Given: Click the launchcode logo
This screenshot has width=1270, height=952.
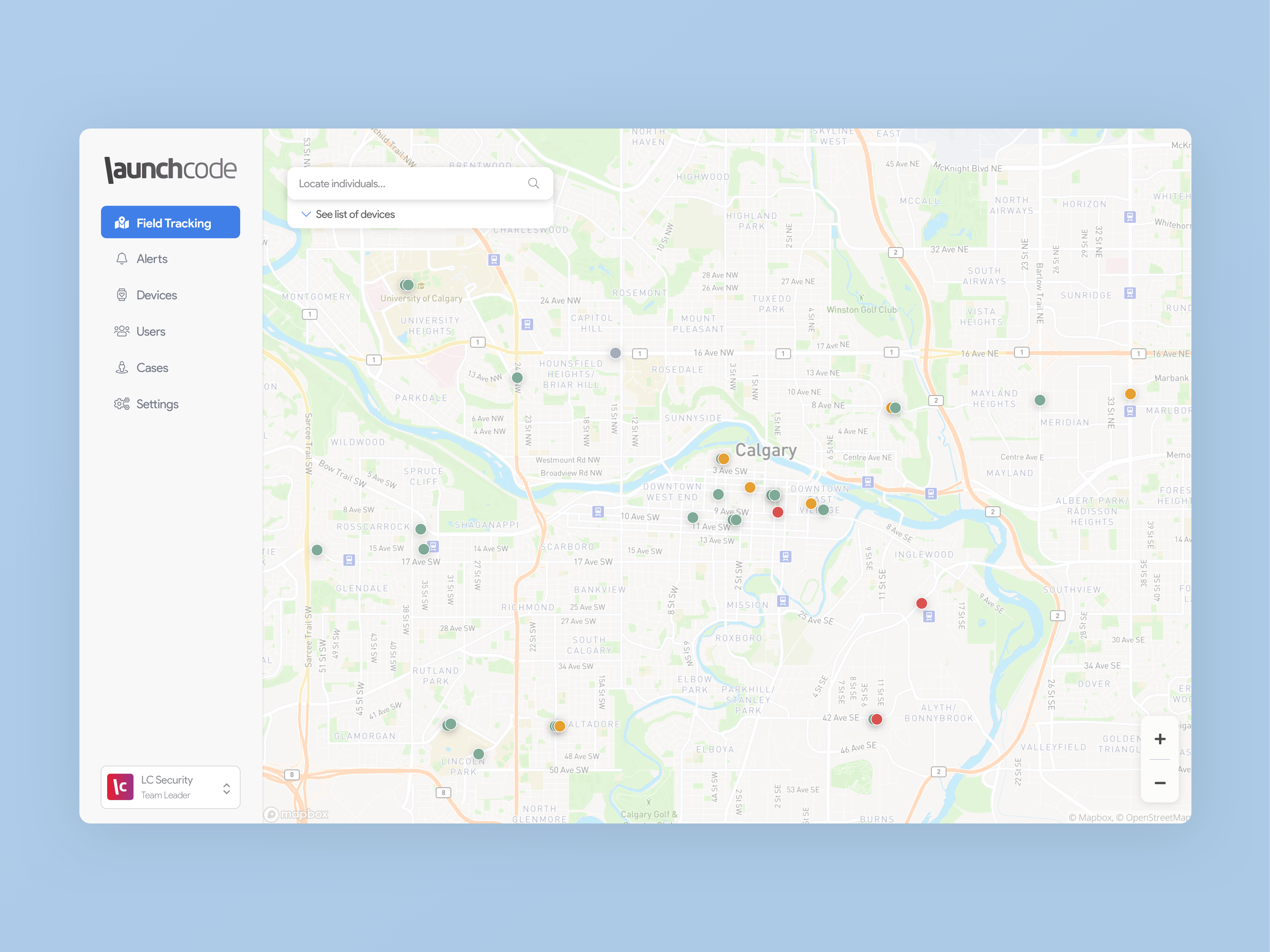Looking at the screenshot, I should pos(170,169).
